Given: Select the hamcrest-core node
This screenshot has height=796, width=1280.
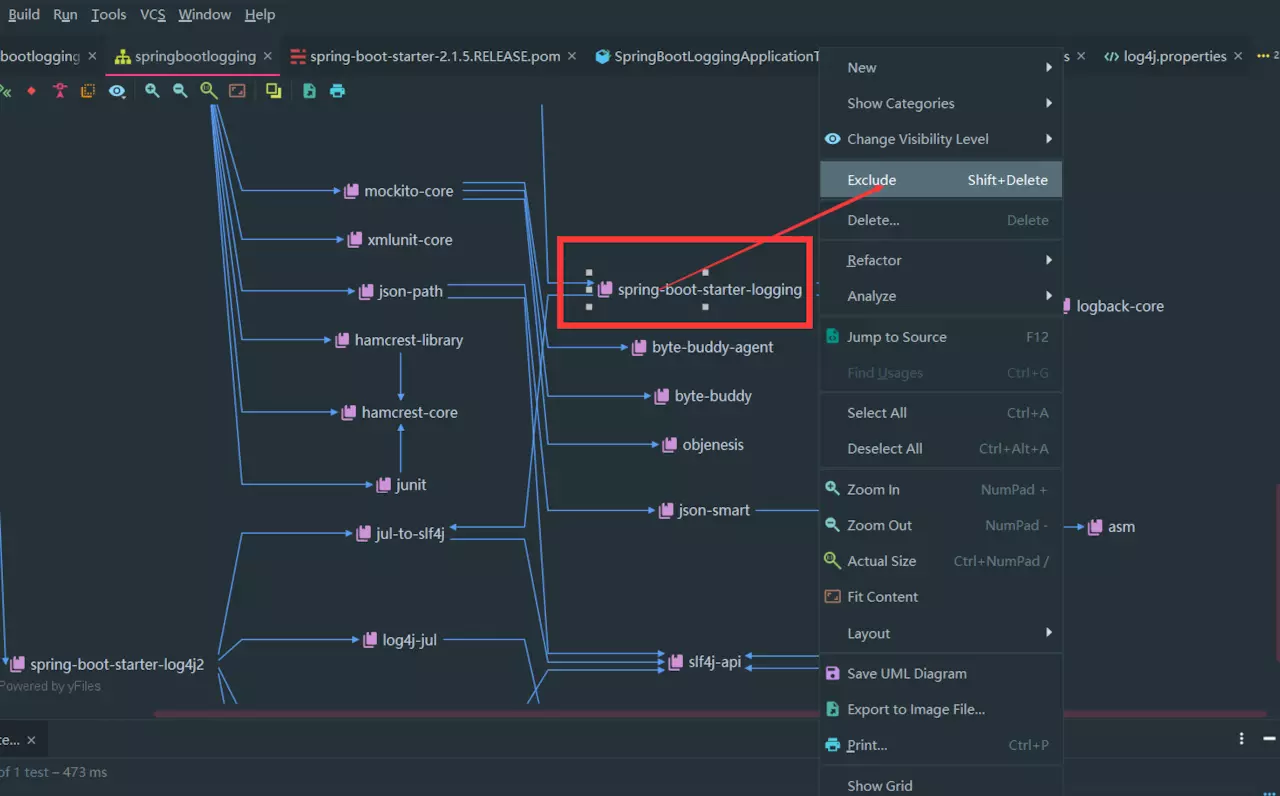Looking at the screenshot, I should coord(400,412).
